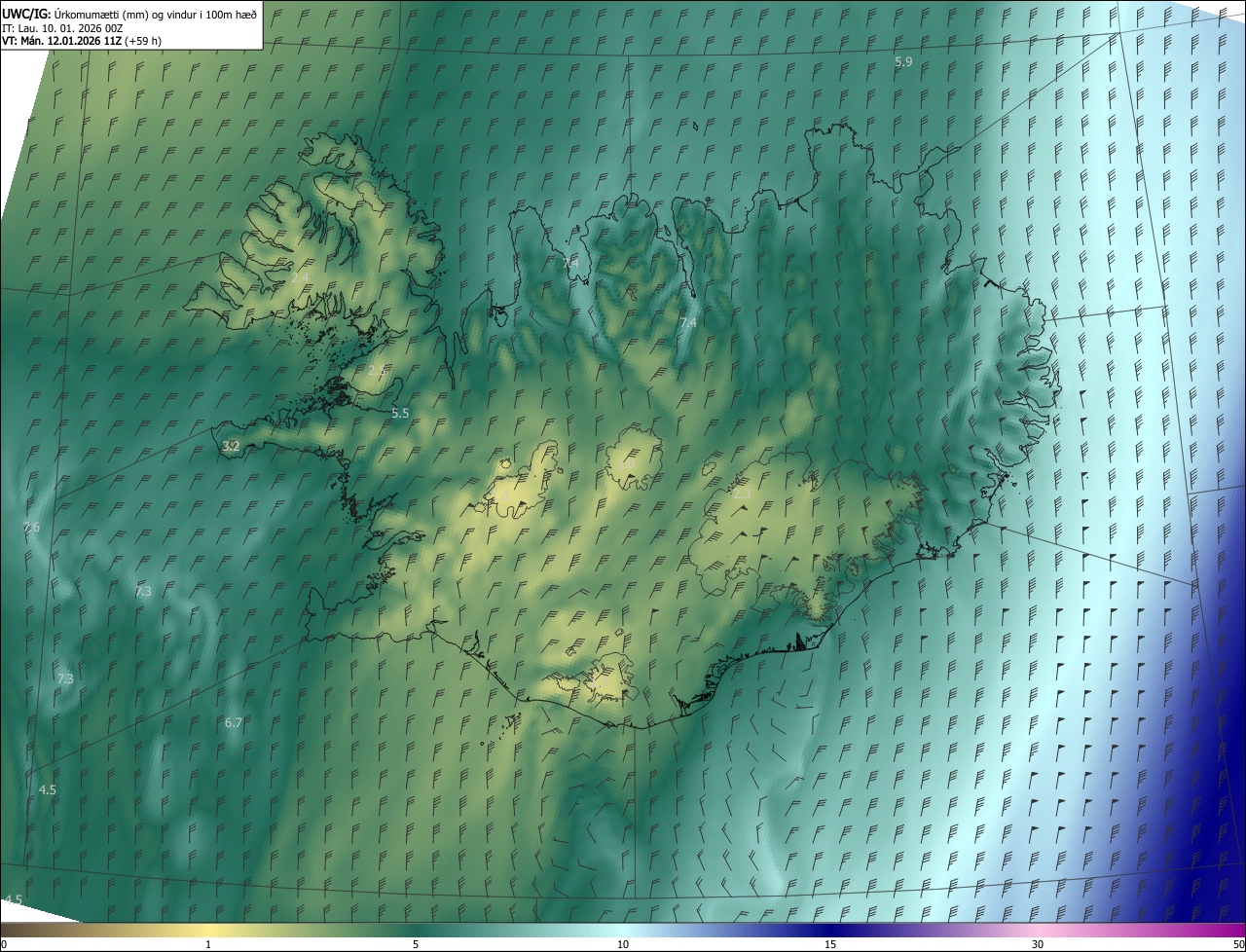Click the 5.9 value label on the map

(x=903, y=62)
